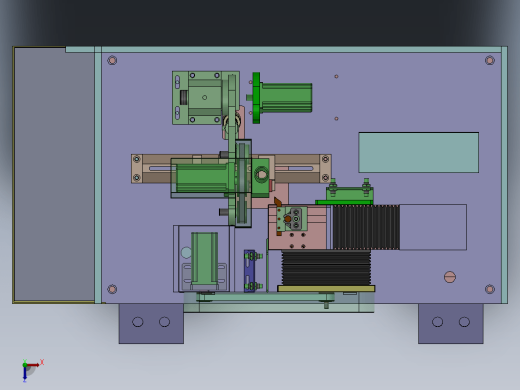Viewport: 520px width, 390px height.
Task: Click the right mounting foot bracket
Action: (451, 323)
